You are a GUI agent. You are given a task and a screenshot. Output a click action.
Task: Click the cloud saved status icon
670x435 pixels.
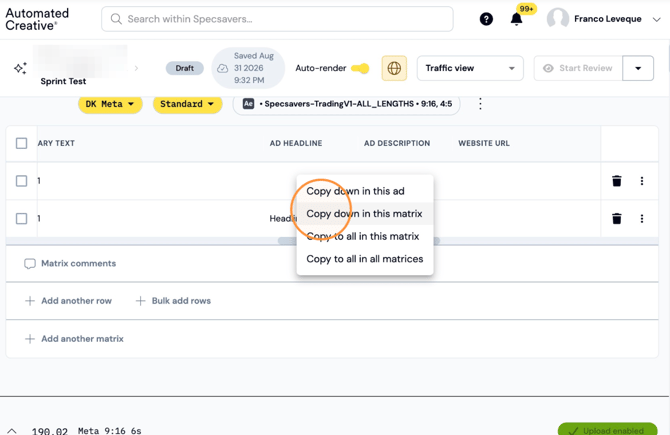tap(223, 68)
